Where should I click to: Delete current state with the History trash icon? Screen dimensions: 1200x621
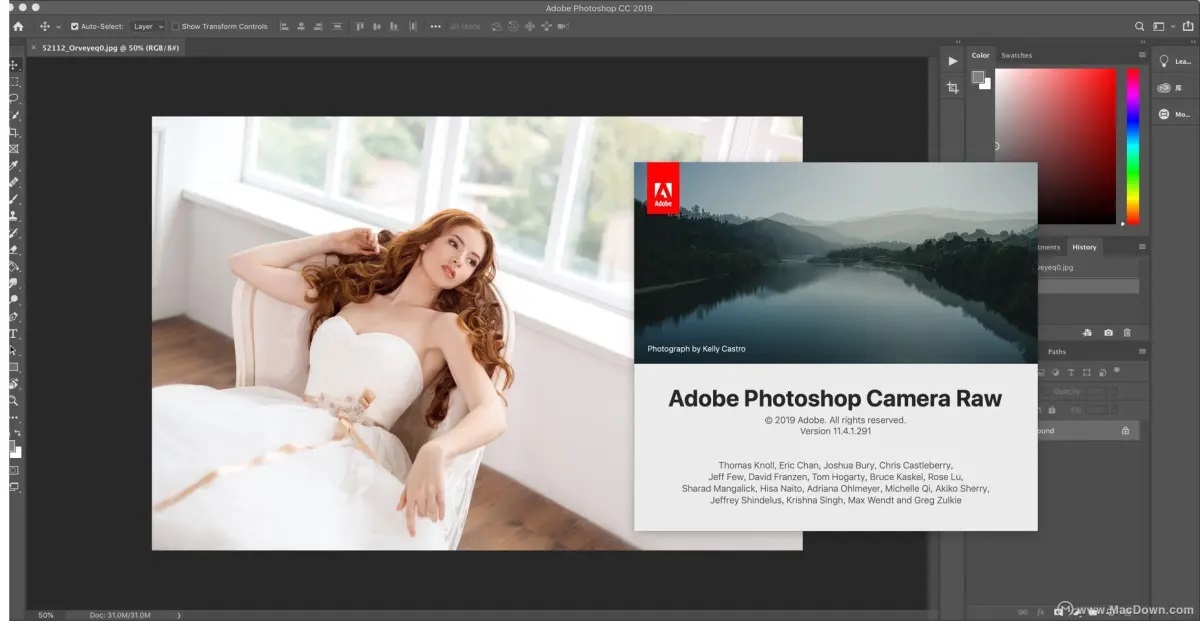(1127, 332)
